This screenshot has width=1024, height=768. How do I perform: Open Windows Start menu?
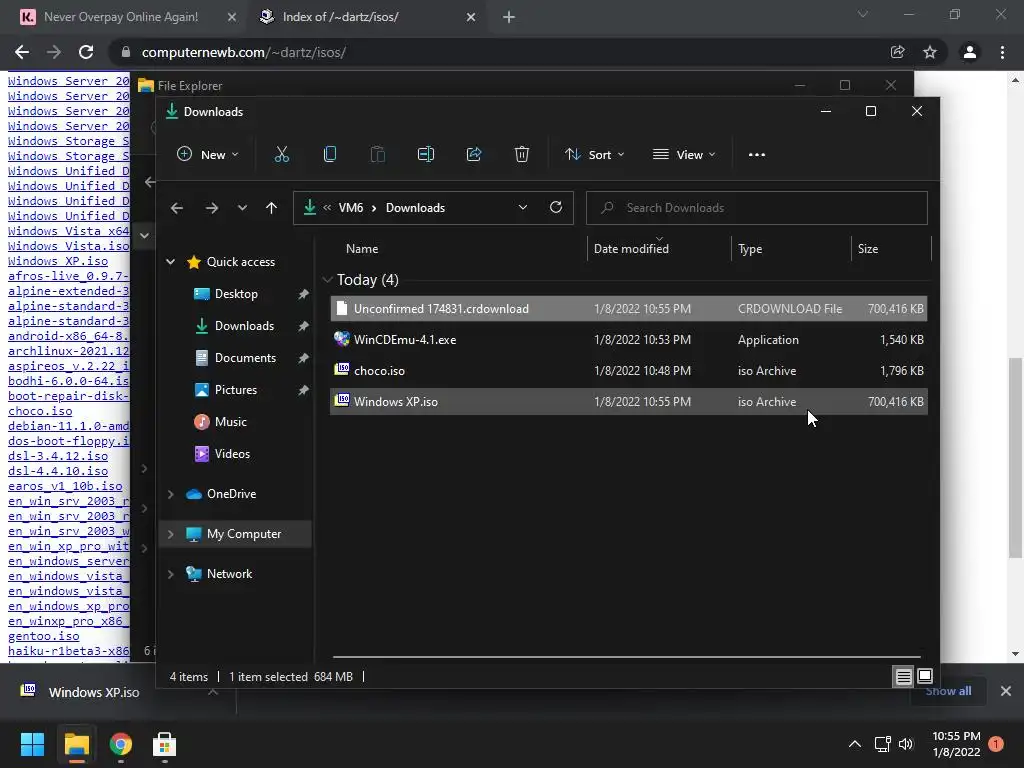pyautogui.click(x=32, y=744)
